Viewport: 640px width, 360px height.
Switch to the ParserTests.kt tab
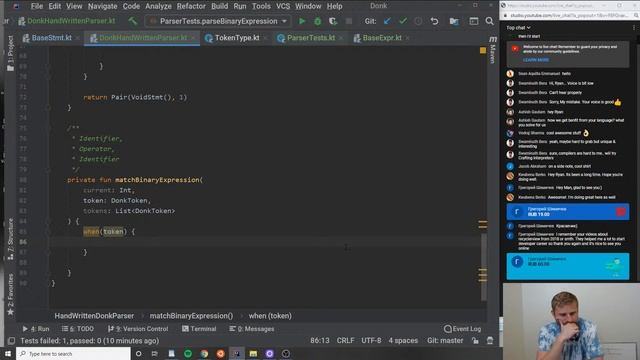pos(311,38)
